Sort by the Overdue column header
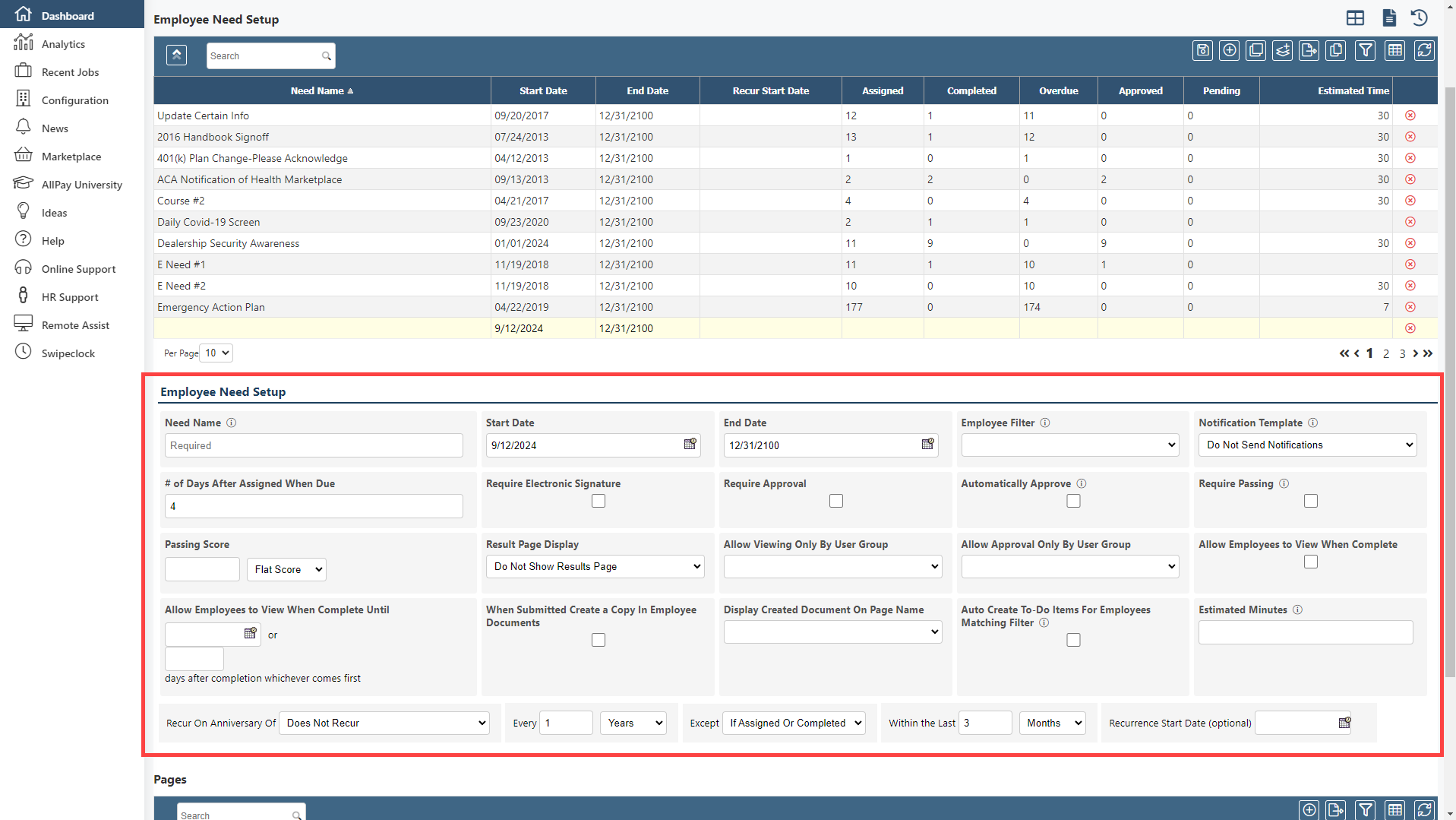 tap(1058, 90)
